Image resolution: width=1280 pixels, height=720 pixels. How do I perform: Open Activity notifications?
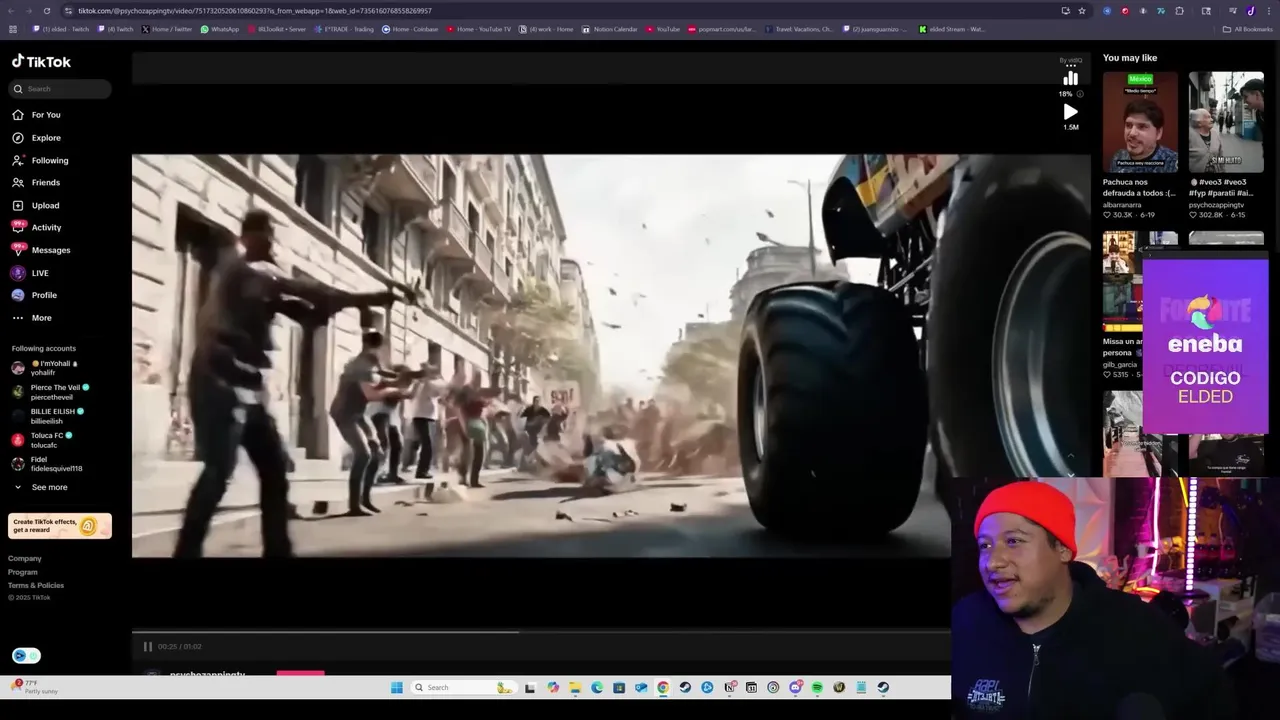point(37,228)
